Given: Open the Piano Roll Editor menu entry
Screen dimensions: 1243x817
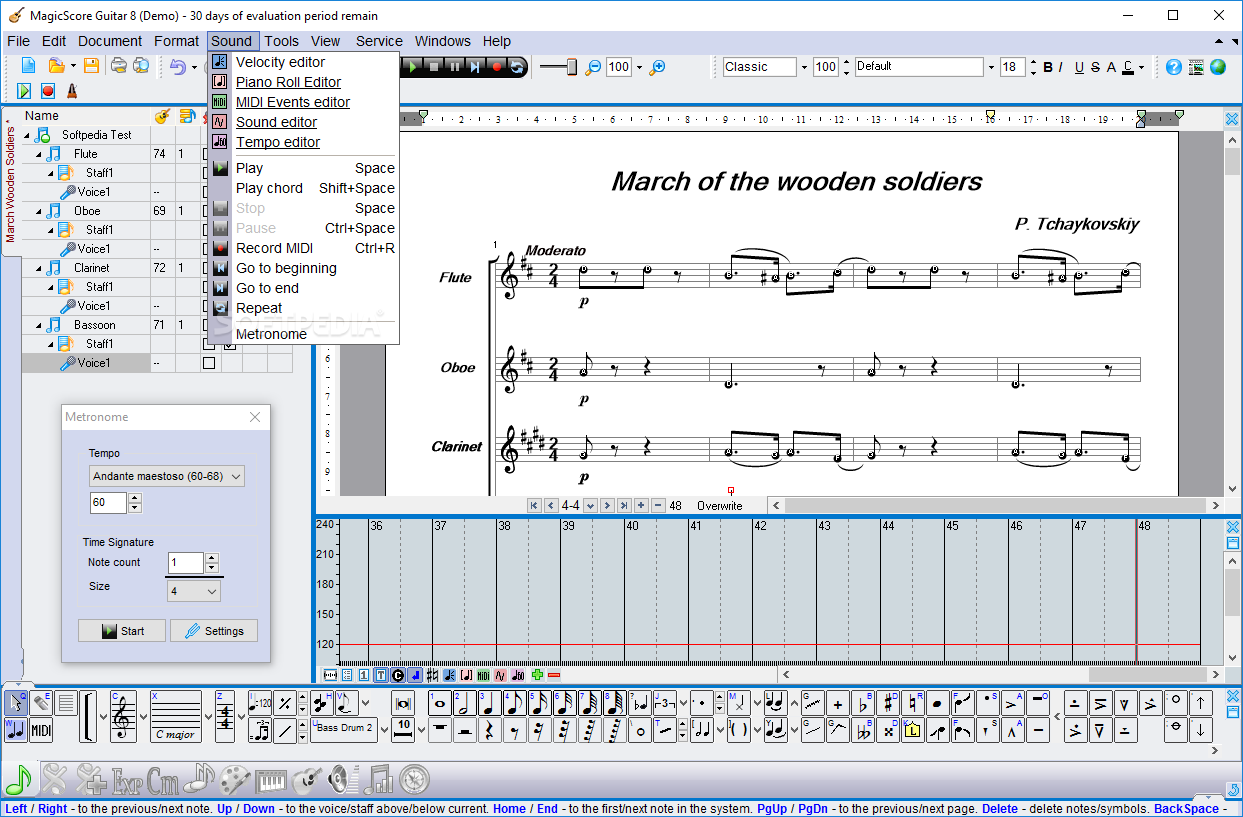Looking at the screenshot, I should point(288,82).
